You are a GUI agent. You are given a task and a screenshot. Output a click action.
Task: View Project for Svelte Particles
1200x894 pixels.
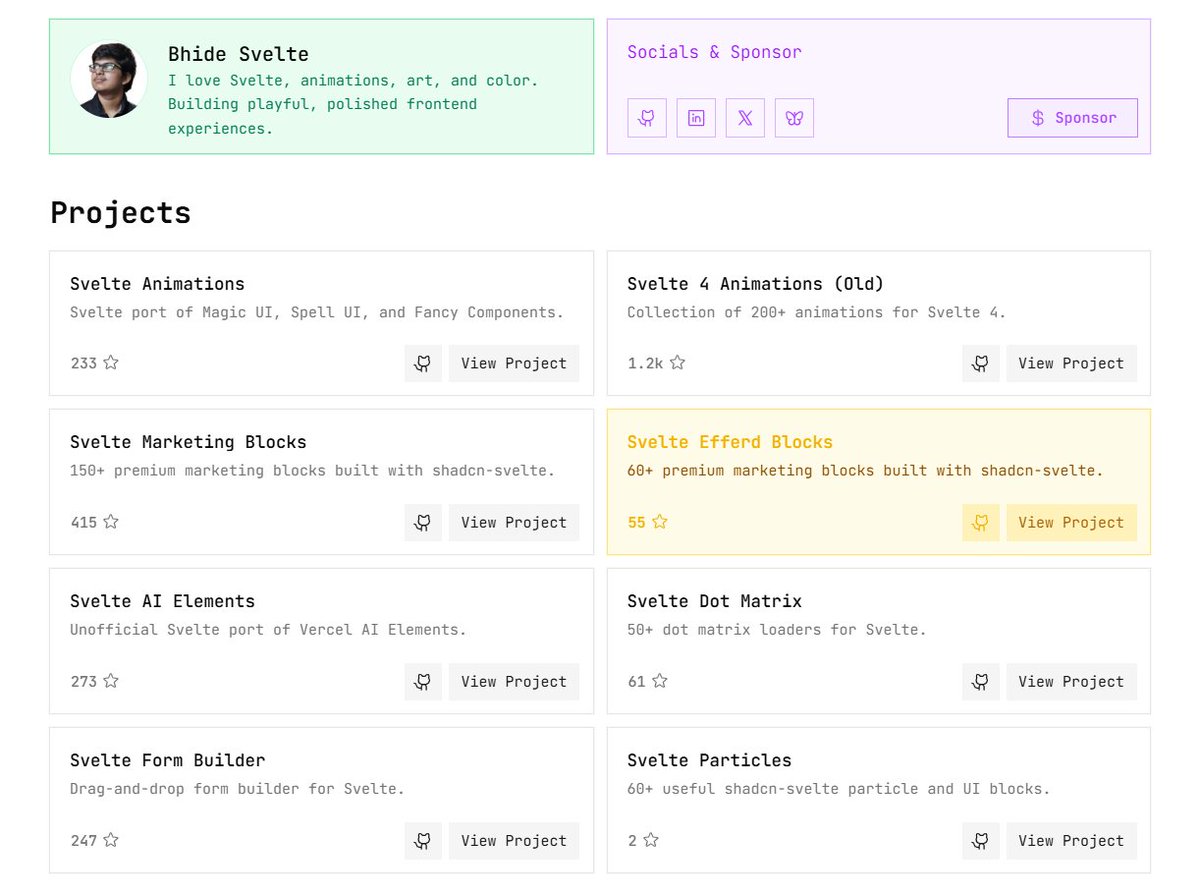[x=1071, y=841]
